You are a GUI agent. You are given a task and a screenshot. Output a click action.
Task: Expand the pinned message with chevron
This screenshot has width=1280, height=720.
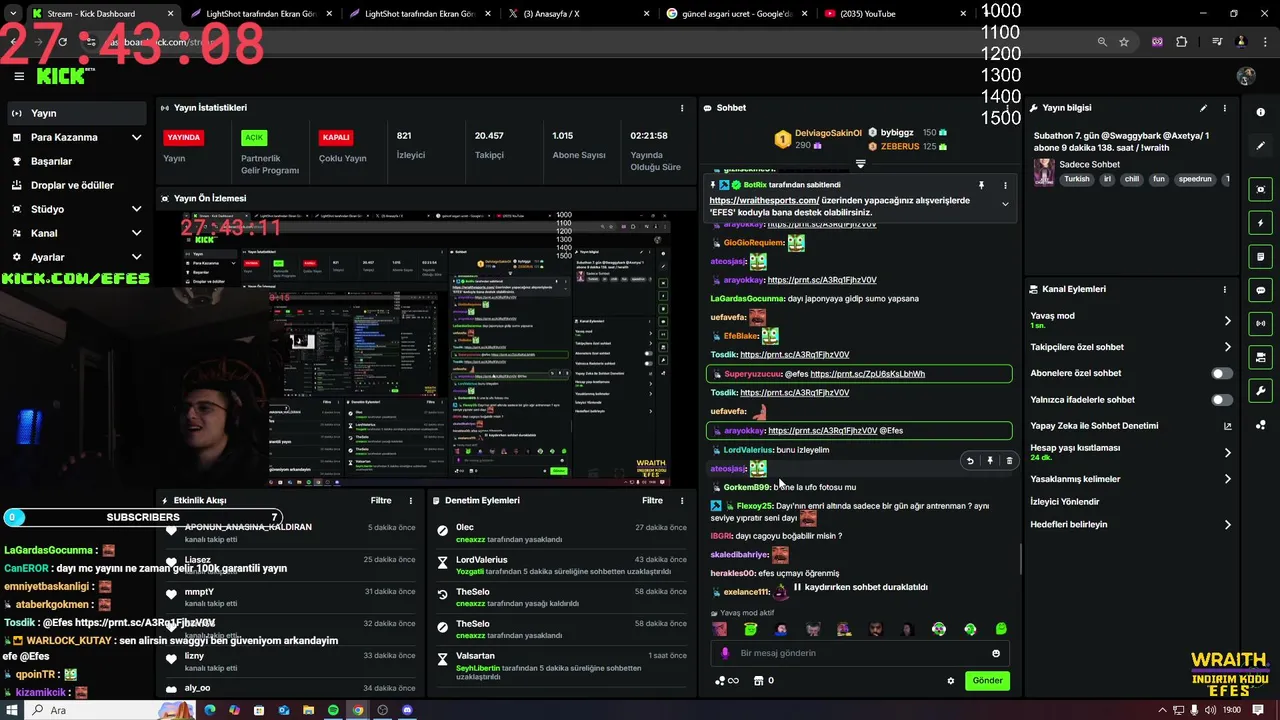[x=1005, y=204]
